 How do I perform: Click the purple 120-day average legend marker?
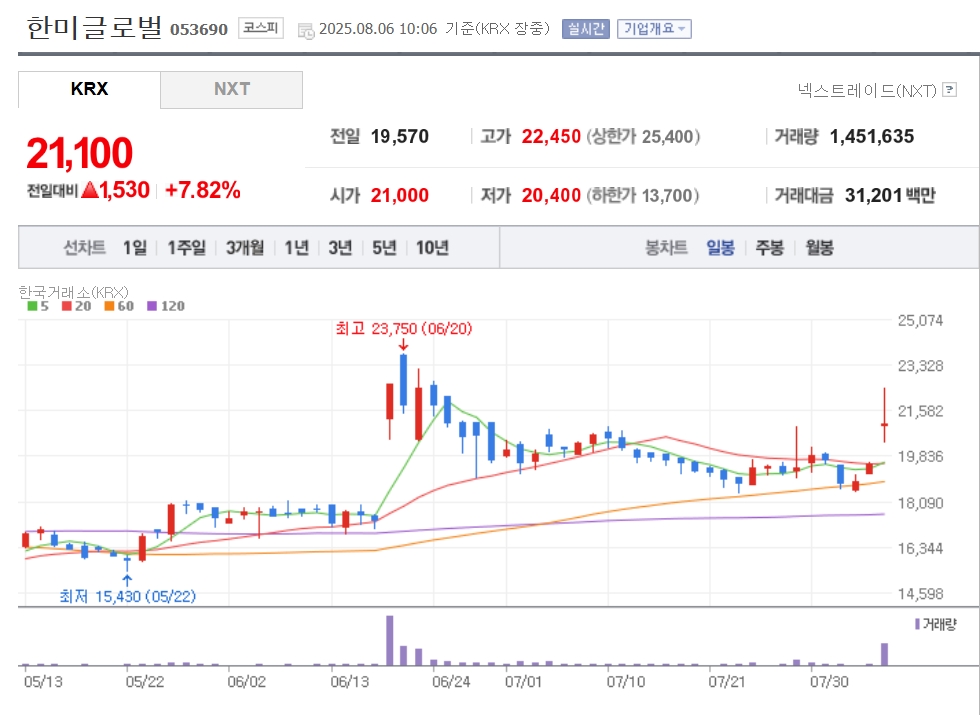tap(151, 306)
